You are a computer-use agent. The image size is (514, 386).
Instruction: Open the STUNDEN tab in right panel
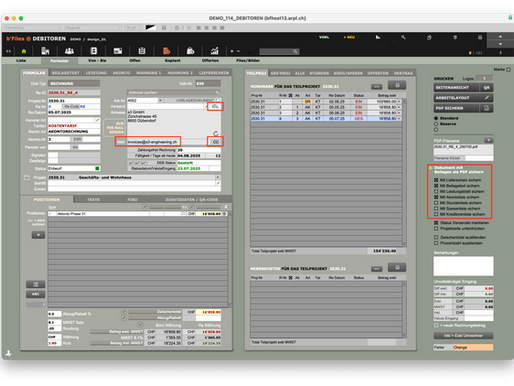tap(319, 73)
